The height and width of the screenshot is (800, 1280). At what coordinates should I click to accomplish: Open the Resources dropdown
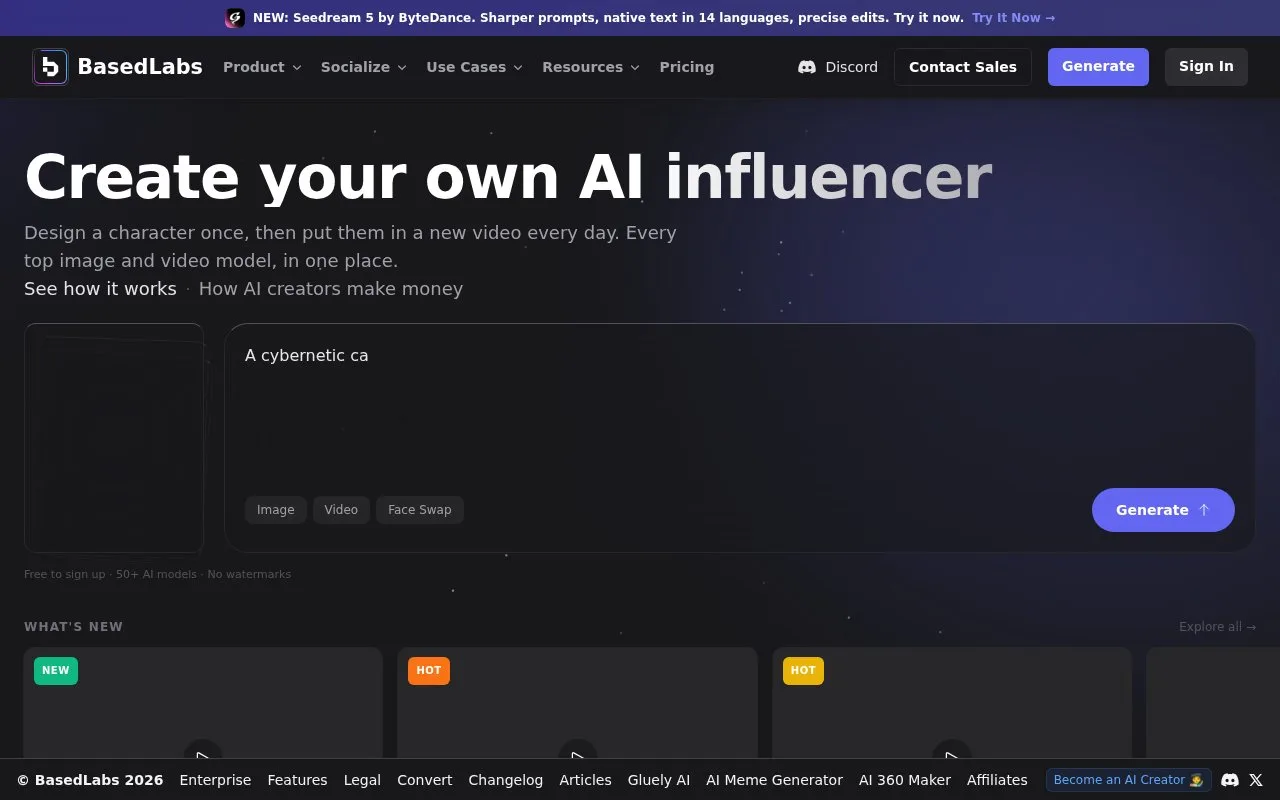click(x=591, y=67)
